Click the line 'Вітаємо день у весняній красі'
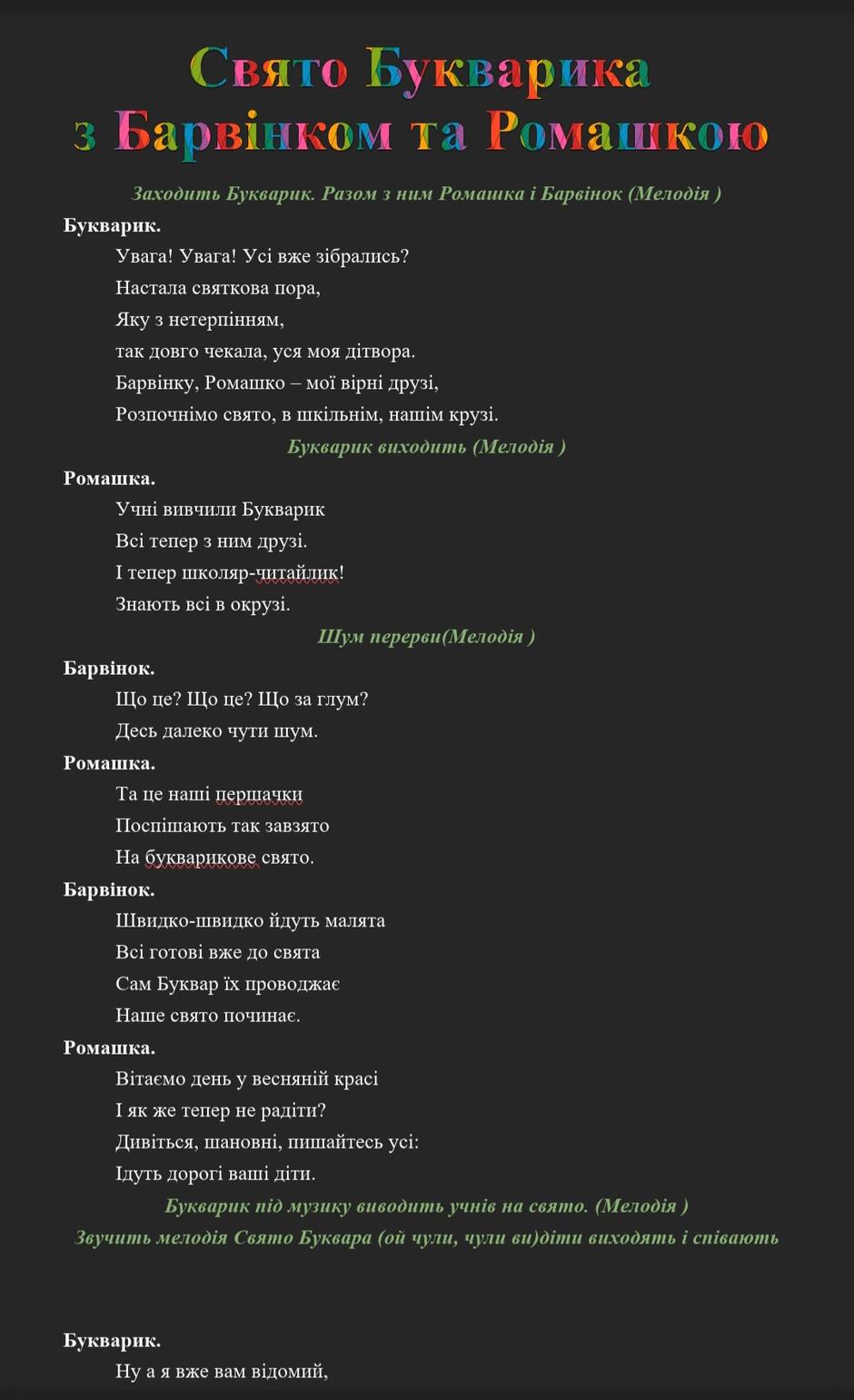 click(246, 1079)
